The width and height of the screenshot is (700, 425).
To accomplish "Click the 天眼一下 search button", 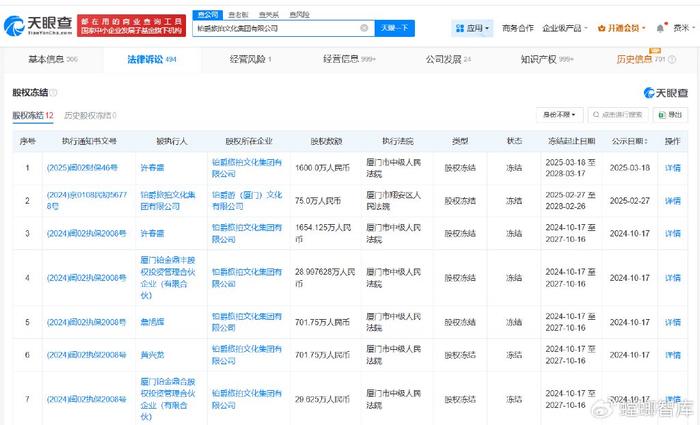I will coord(395,28).
